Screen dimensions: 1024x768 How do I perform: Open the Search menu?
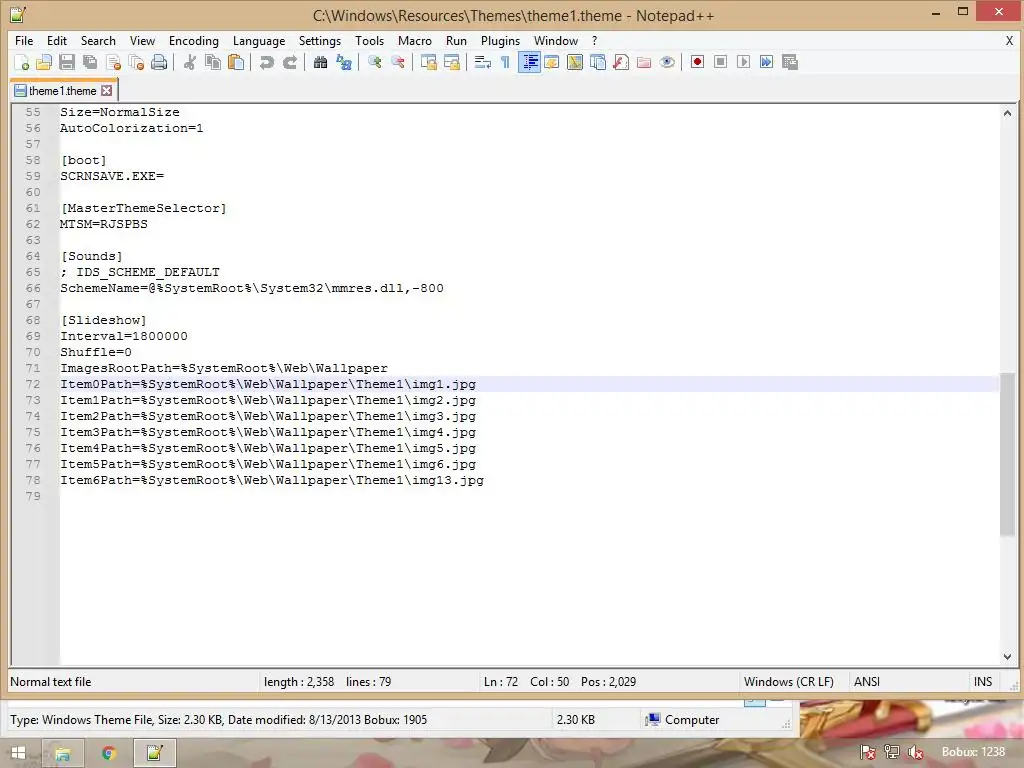98,40
